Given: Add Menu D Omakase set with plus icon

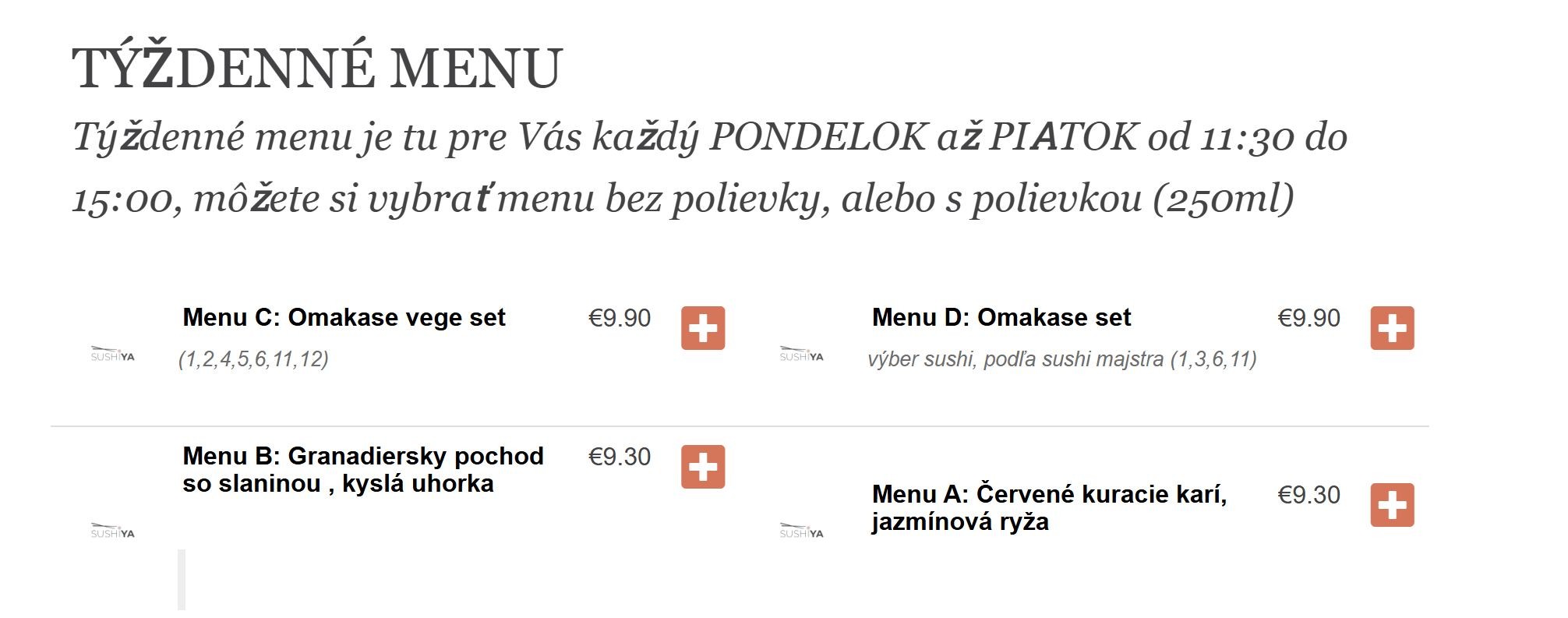Looking at the screenshot, I should coord(1392,328).
